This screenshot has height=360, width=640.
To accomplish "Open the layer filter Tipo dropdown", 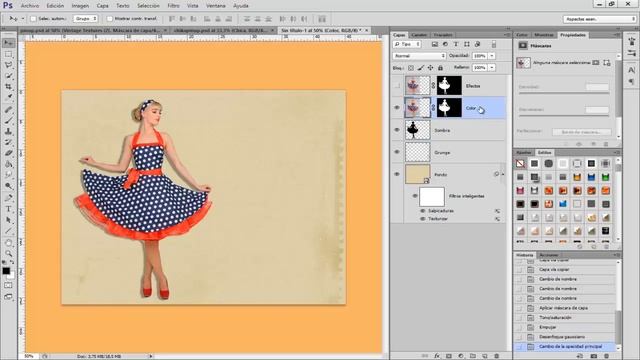I will [407, 44].
